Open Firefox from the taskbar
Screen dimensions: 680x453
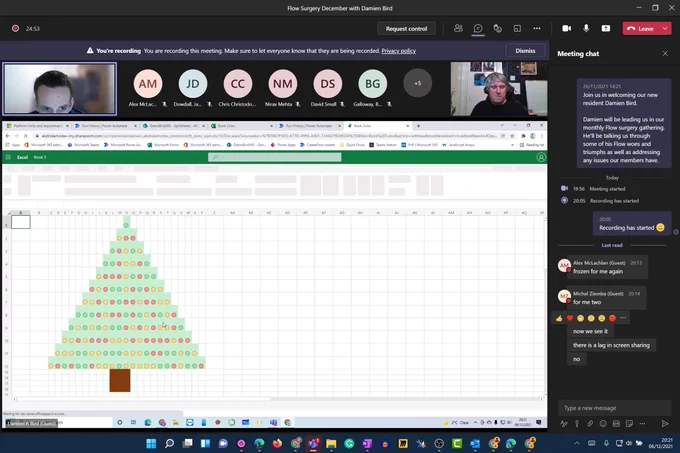click(x=277, y=443)
